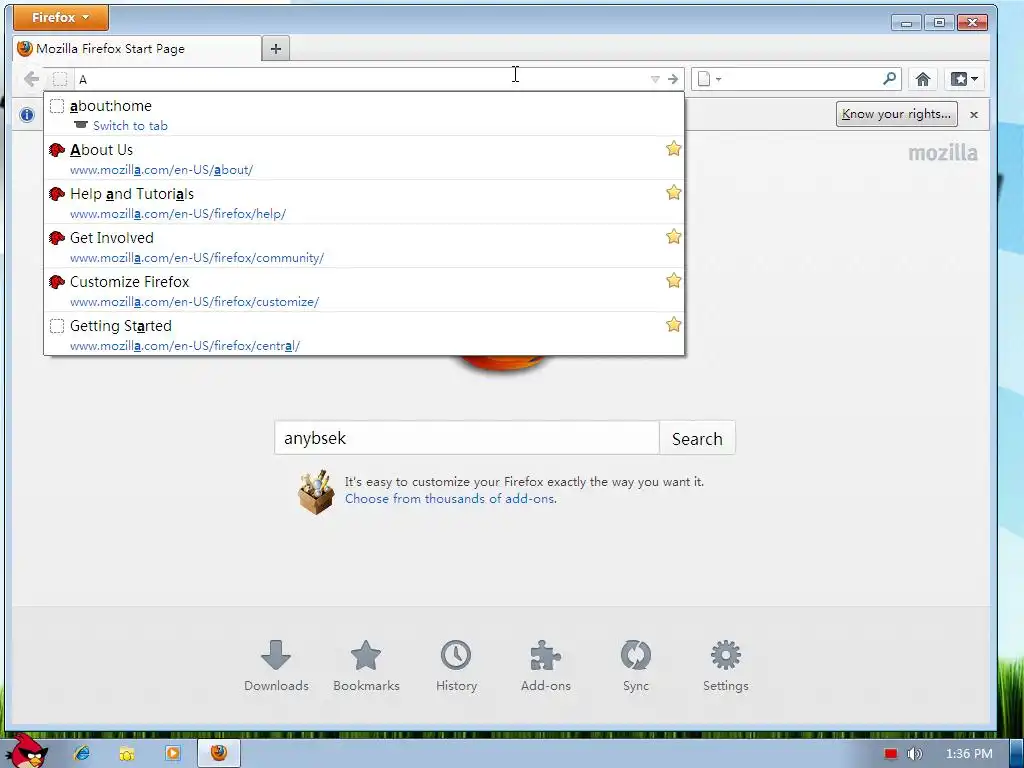
Task: Click the mozilla logo text
Action: (x=943, y=153)
